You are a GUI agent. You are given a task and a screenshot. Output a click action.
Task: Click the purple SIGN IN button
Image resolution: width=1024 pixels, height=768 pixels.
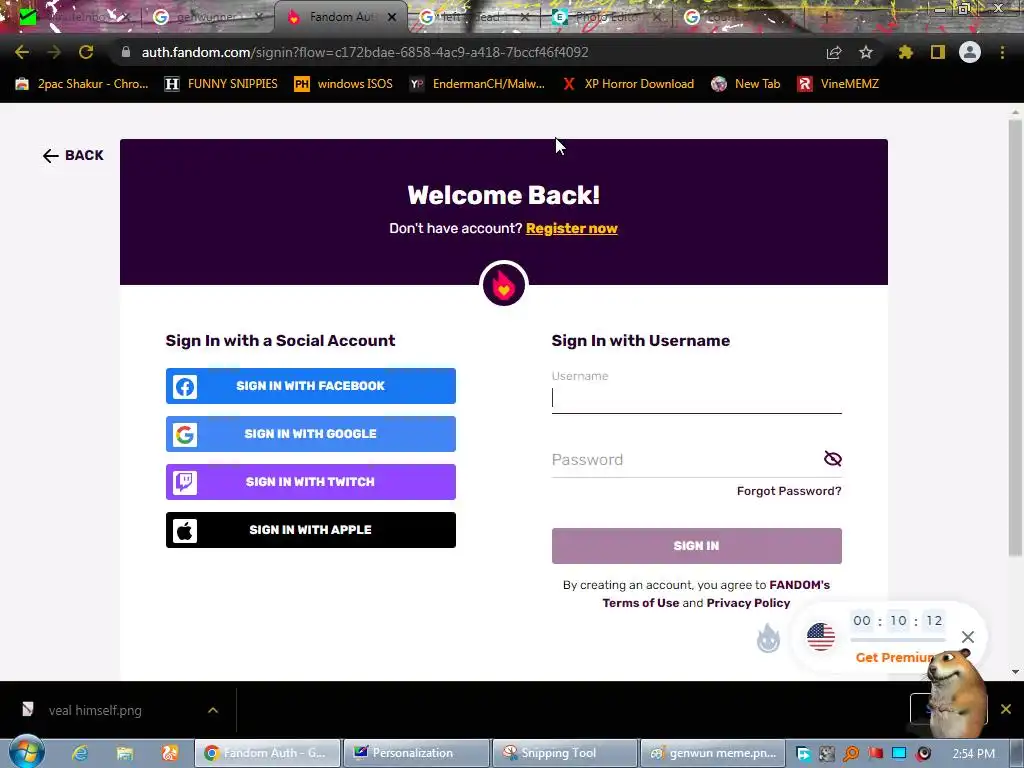(696, 546)
